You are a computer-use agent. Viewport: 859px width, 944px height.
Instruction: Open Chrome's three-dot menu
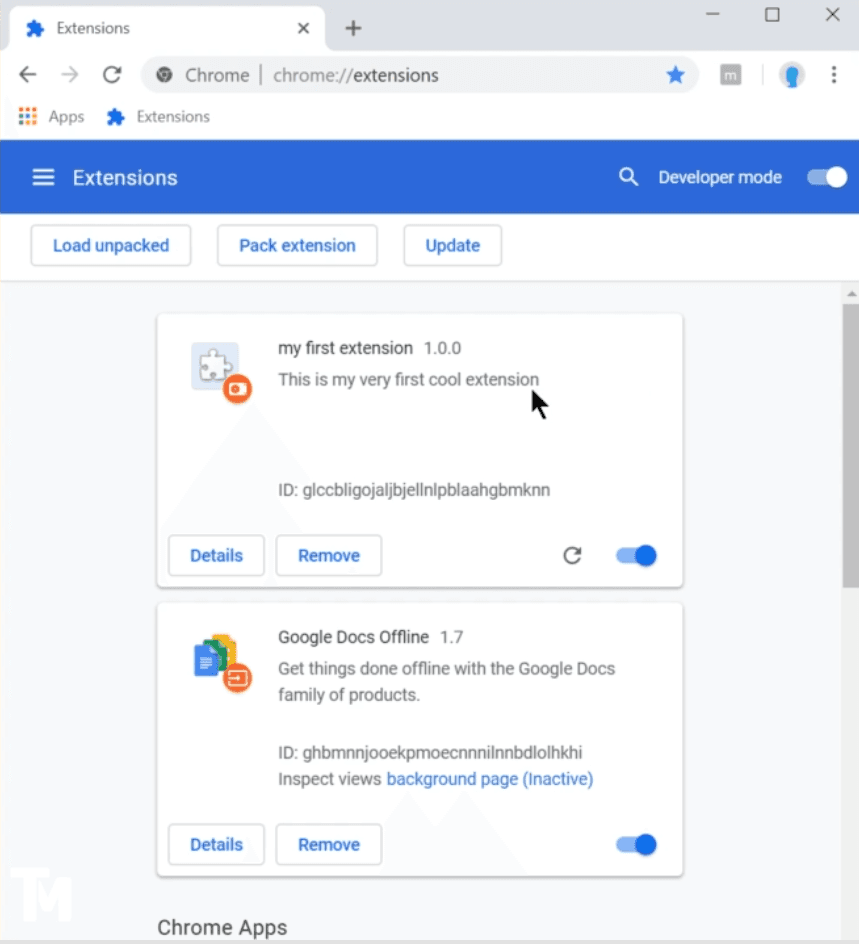point(834,75)
